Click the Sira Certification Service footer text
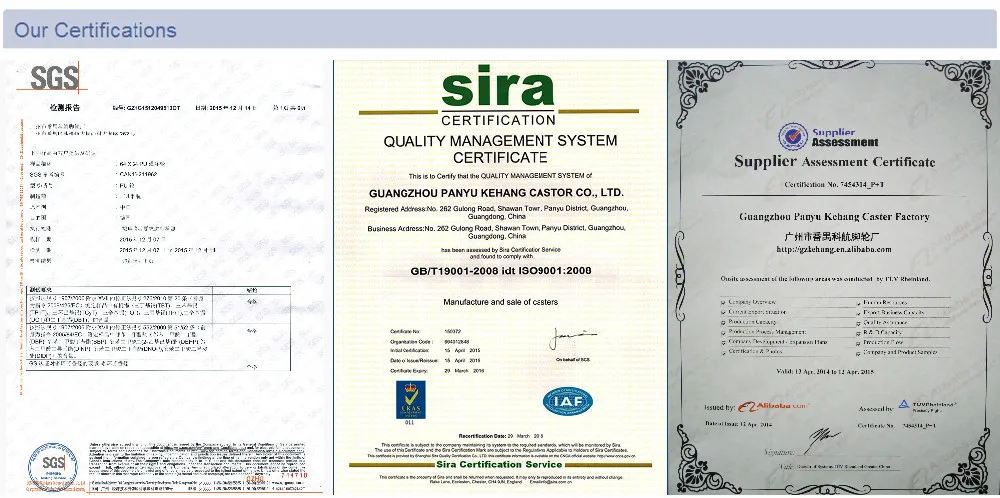 (x=499, y=464)
